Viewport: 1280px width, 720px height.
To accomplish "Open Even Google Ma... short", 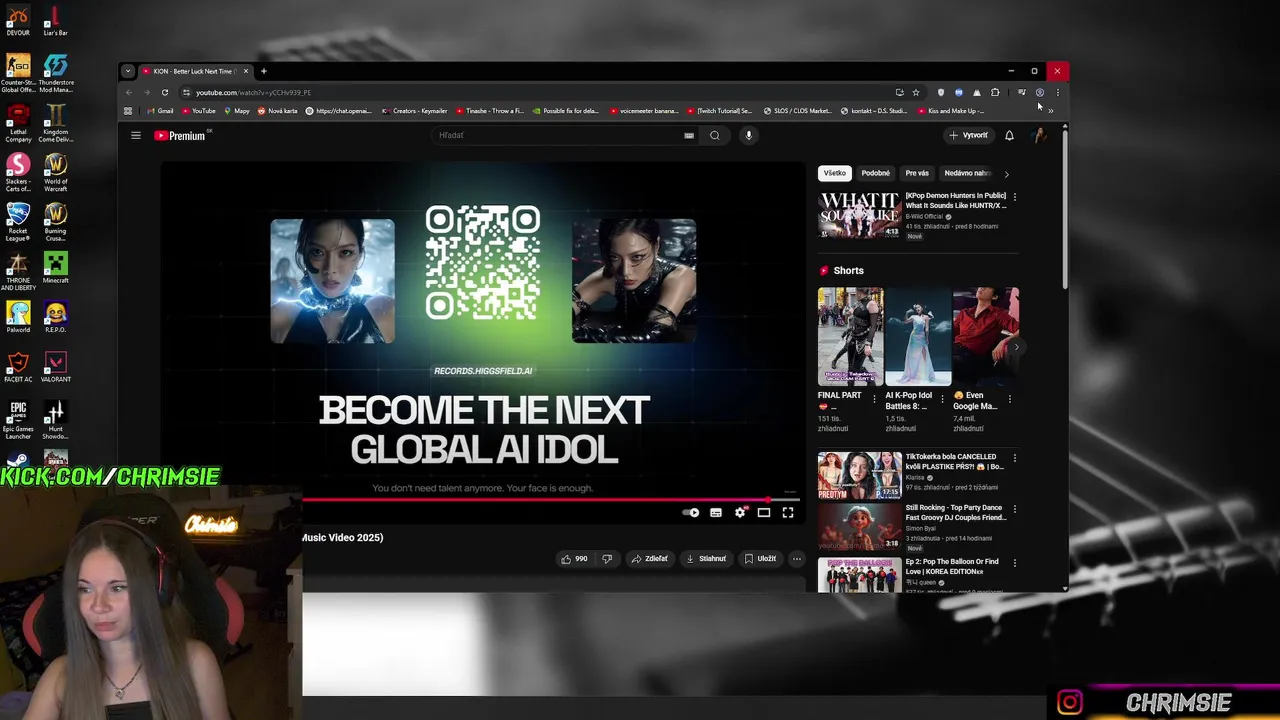I will [x=986, y=336].
